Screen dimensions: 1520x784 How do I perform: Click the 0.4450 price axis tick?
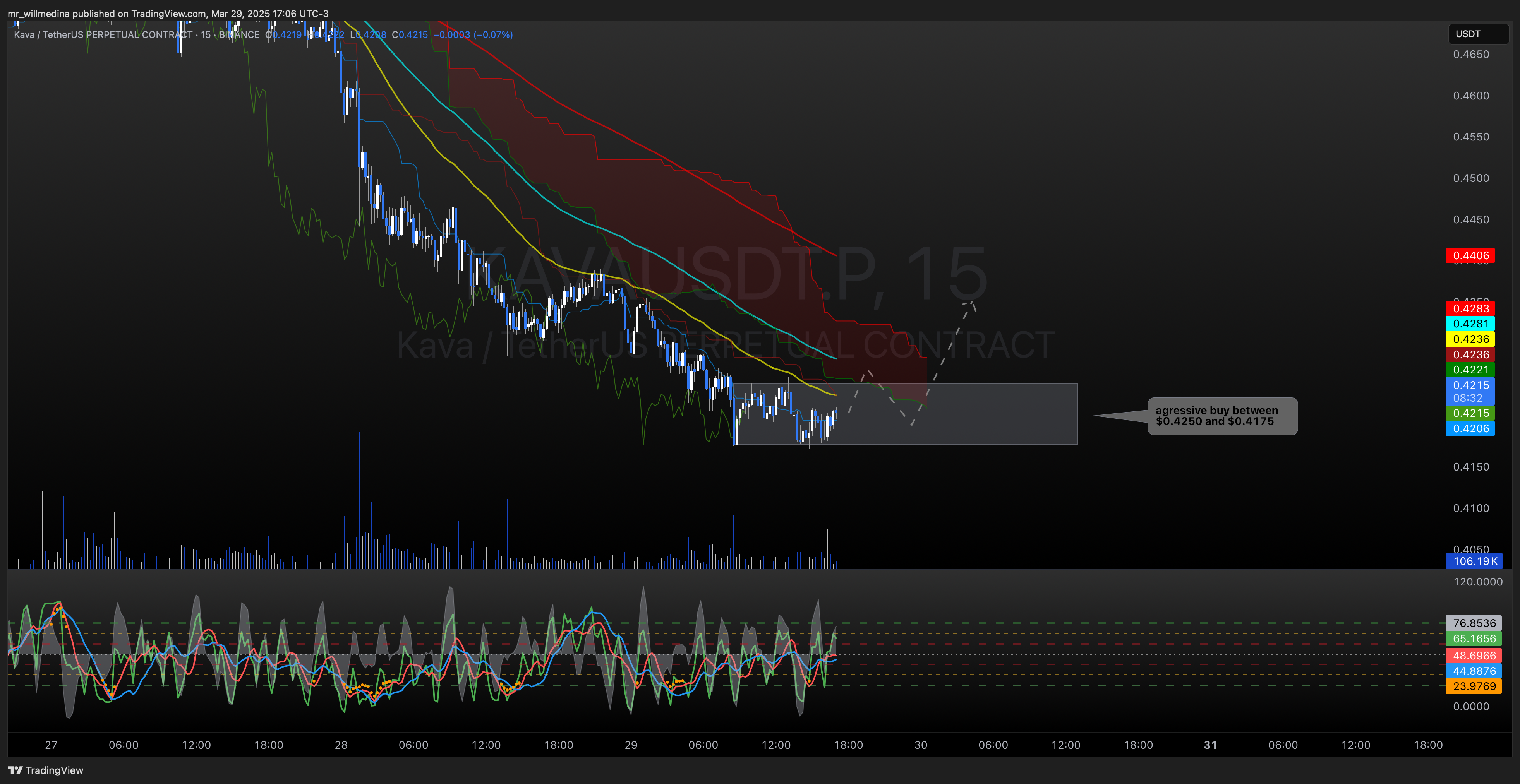coord(1471,219)
